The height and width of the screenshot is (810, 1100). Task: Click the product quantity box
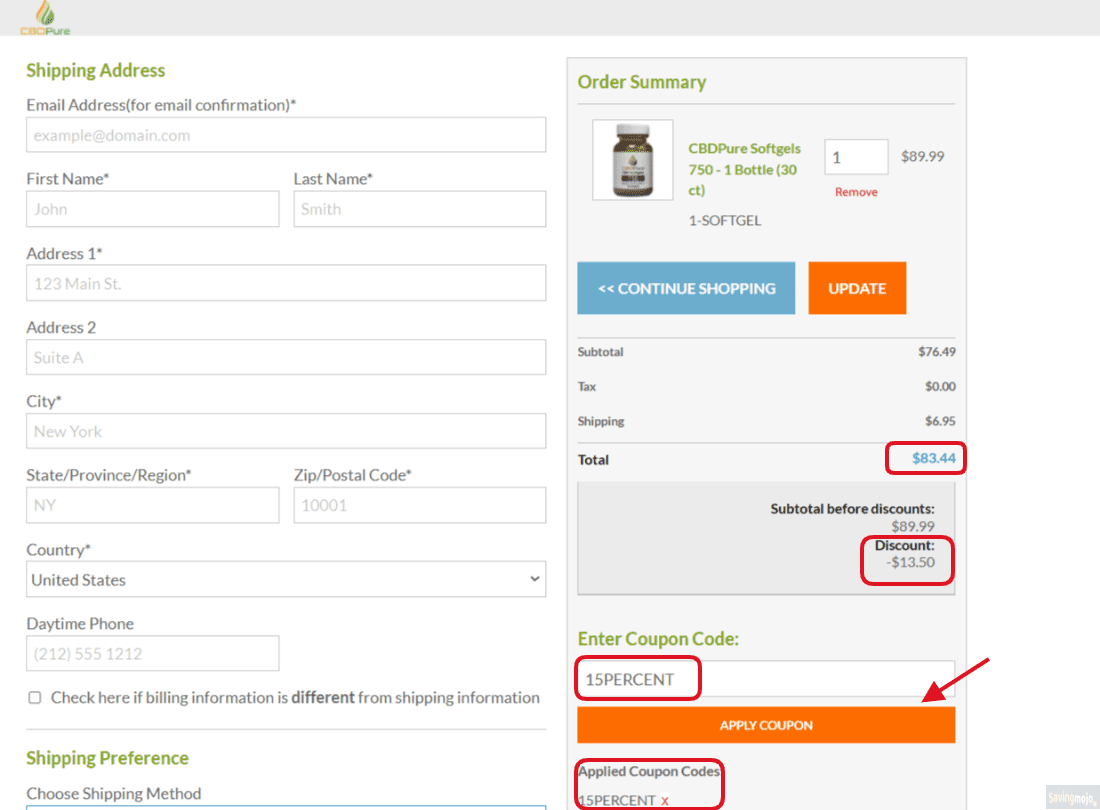click(856, 157)
